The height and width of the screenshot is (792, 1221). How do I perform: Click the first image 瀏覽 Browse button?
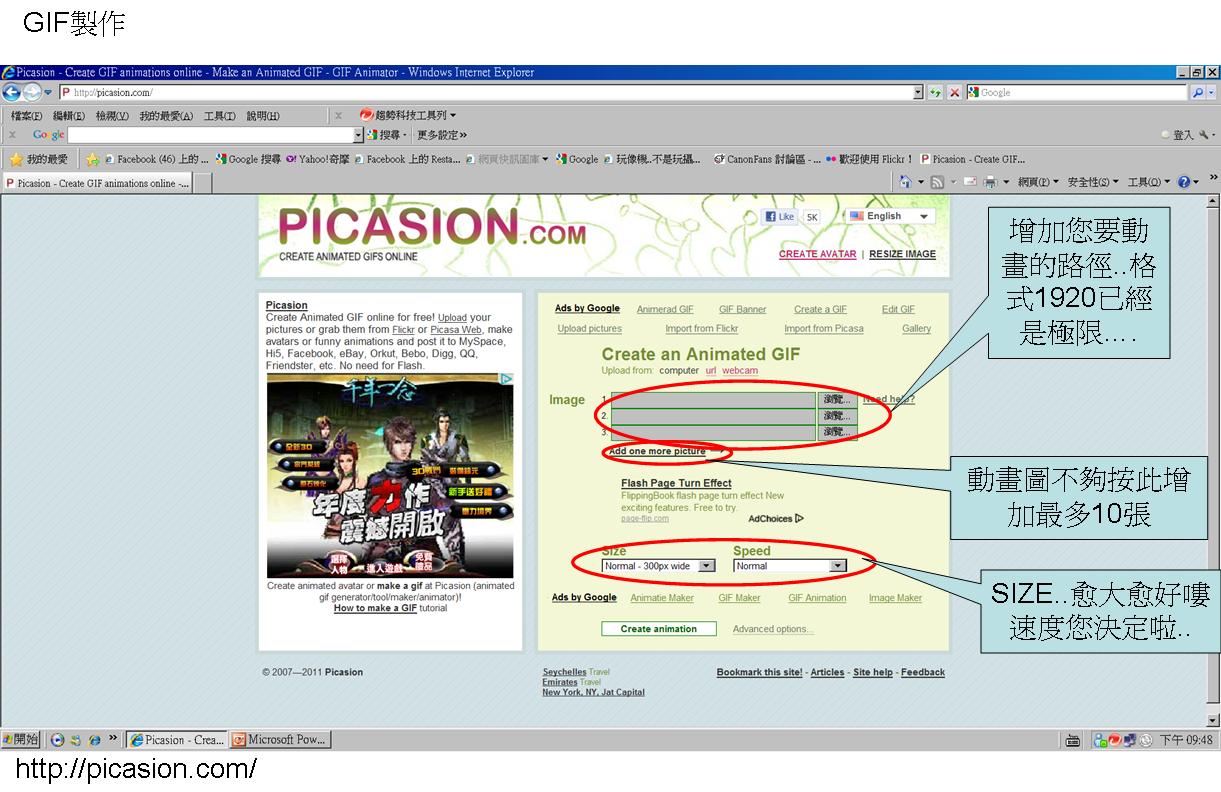(x=837, y=399)
